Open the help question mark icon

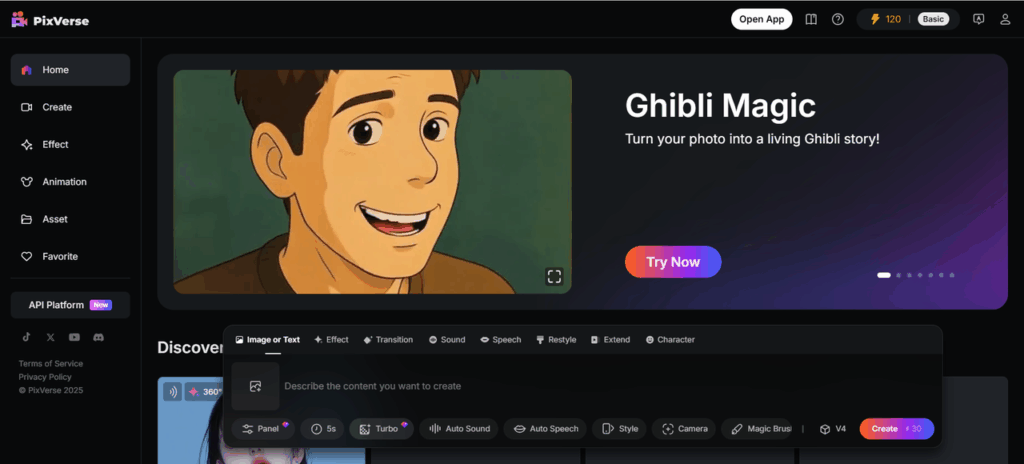[838, 19]
